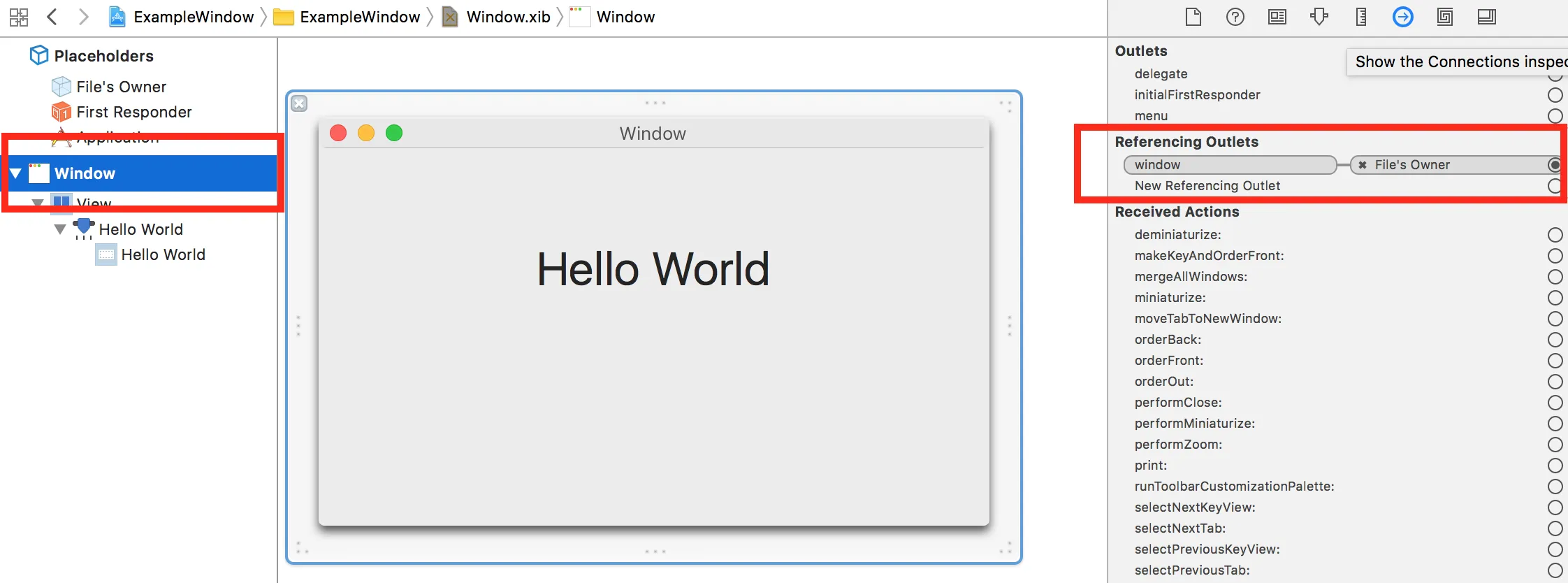Select the makeKeyAndOrderFront: action circle

click(x=1555, y=256)
